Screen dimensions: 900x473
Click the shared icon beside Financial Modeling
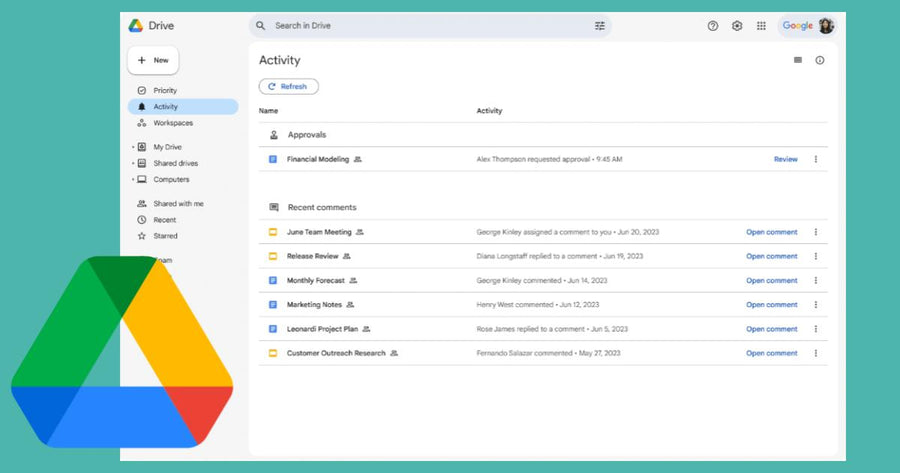[x=358, y=159]
